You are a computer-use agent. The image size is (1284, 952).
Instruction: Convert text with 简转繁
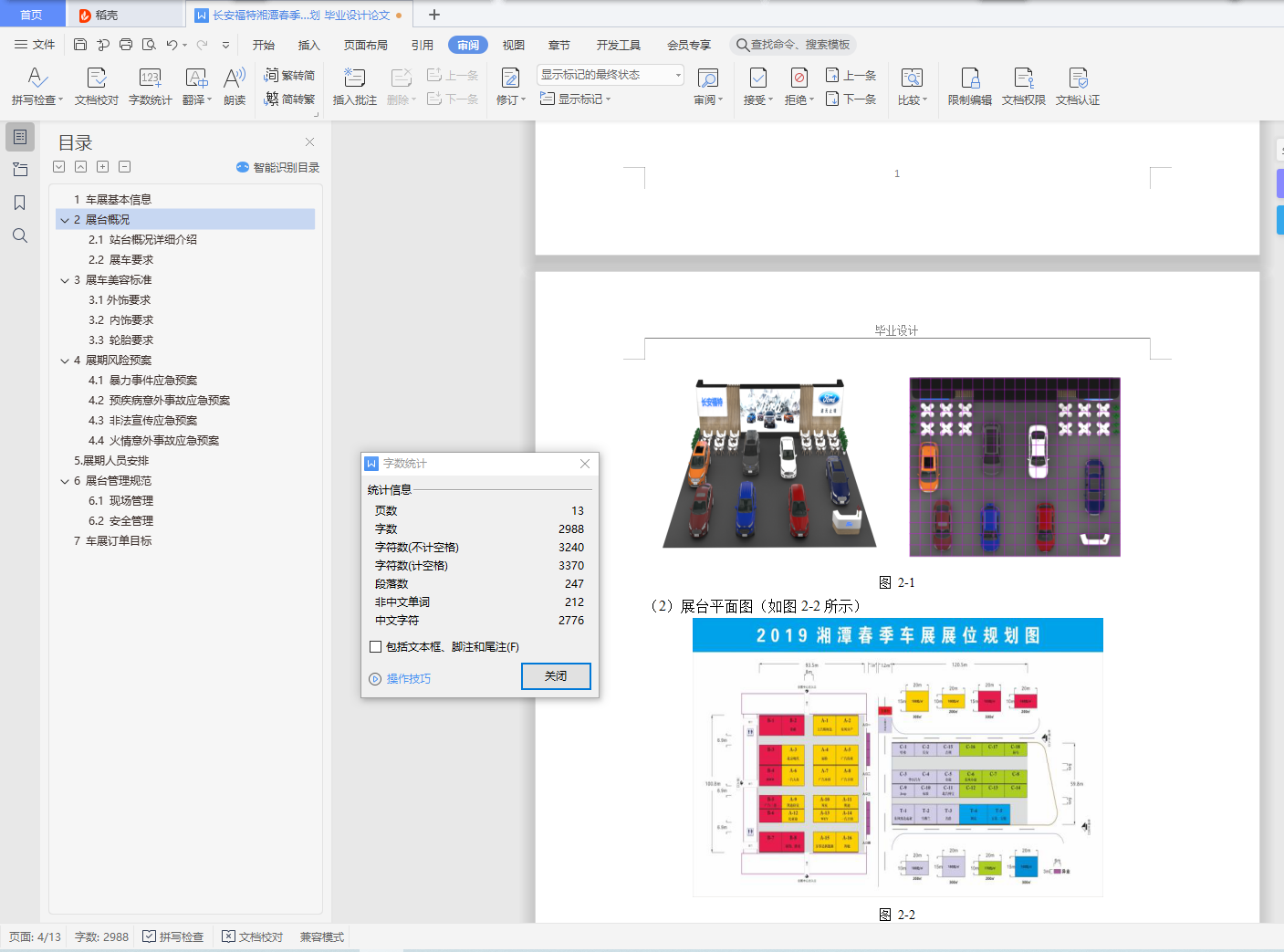pyautogui.click(x=289, y=99)
